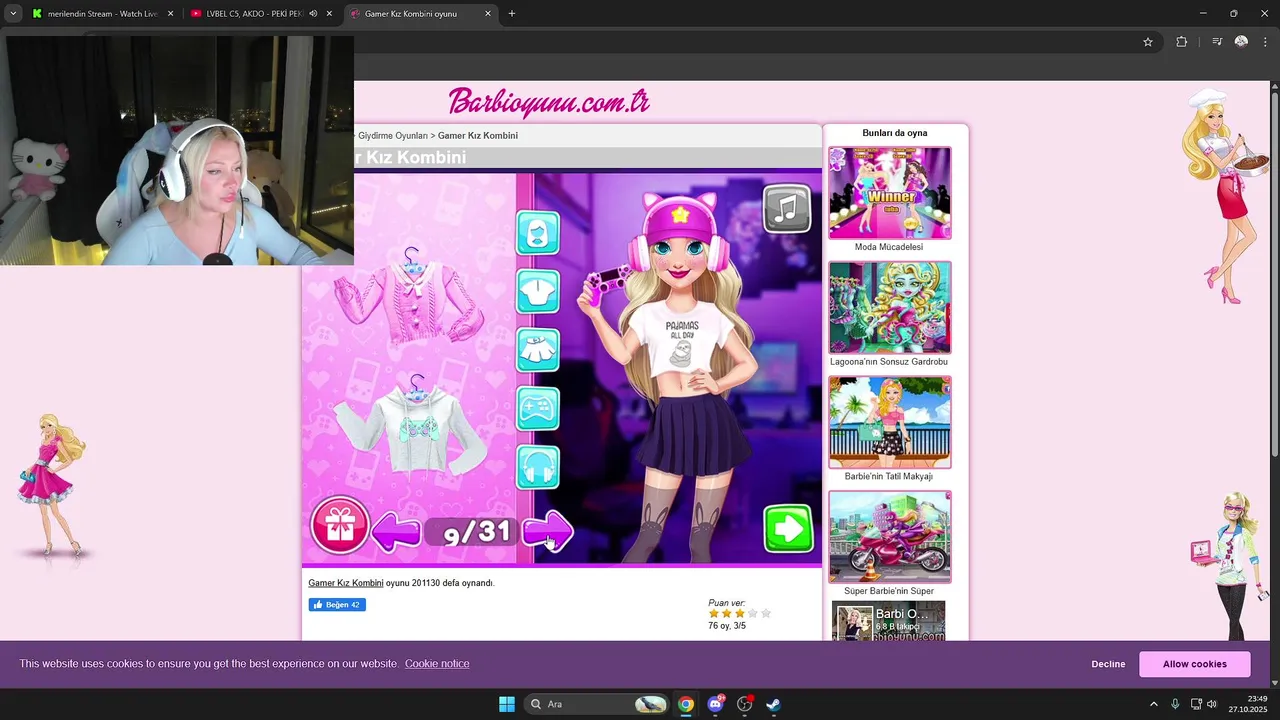This screenshot has width=1280, height=720.
Task: Bookmark this page with the star icon
Action: pyautogui.click(x=1148, y=42)
